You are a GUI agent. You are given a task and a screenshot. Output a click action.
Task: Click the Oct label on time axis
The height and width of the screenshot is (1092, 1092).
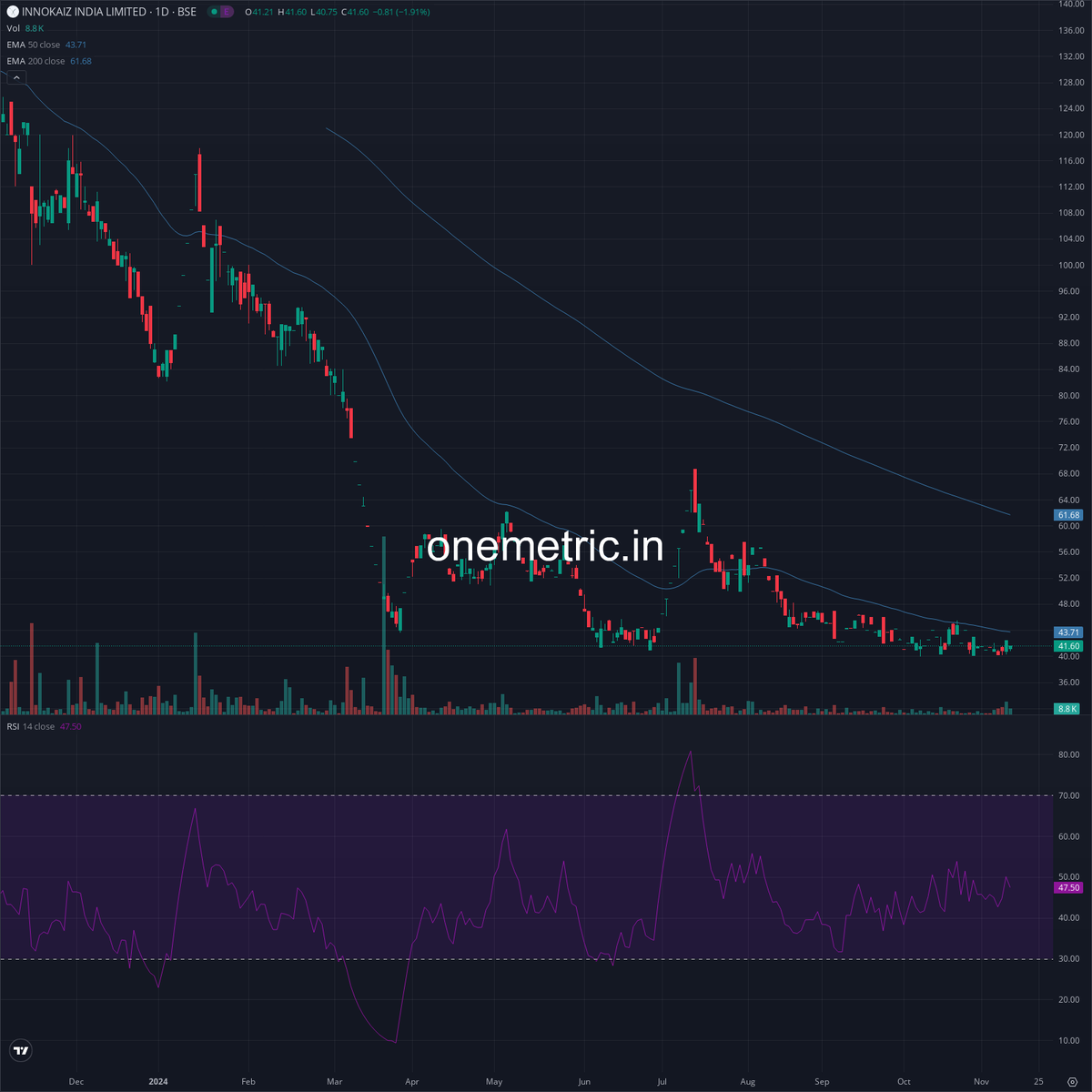click(x=904, y=1082)
